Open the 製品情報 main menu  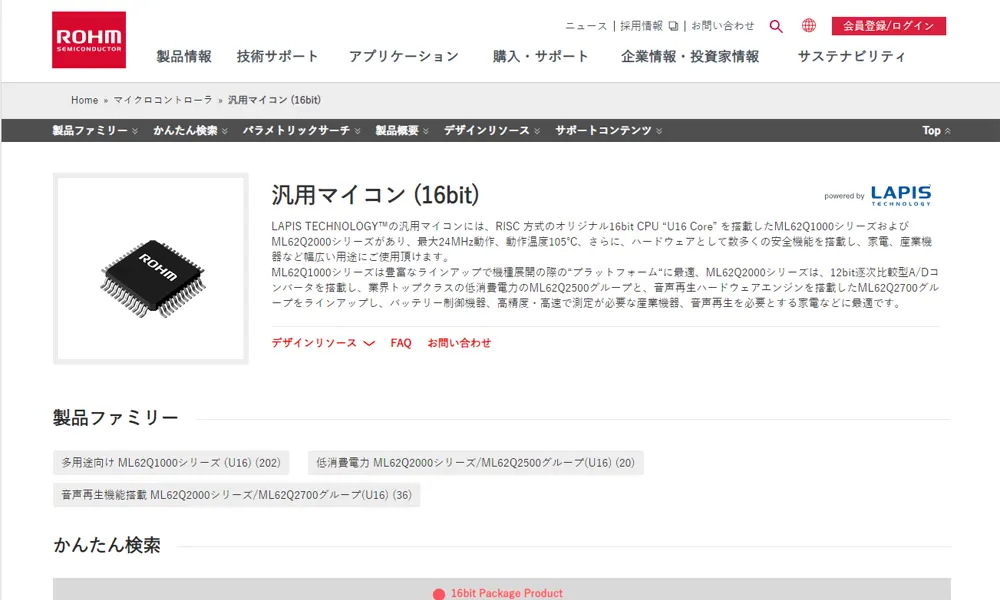pyautogui.click(x=184, y=56)
